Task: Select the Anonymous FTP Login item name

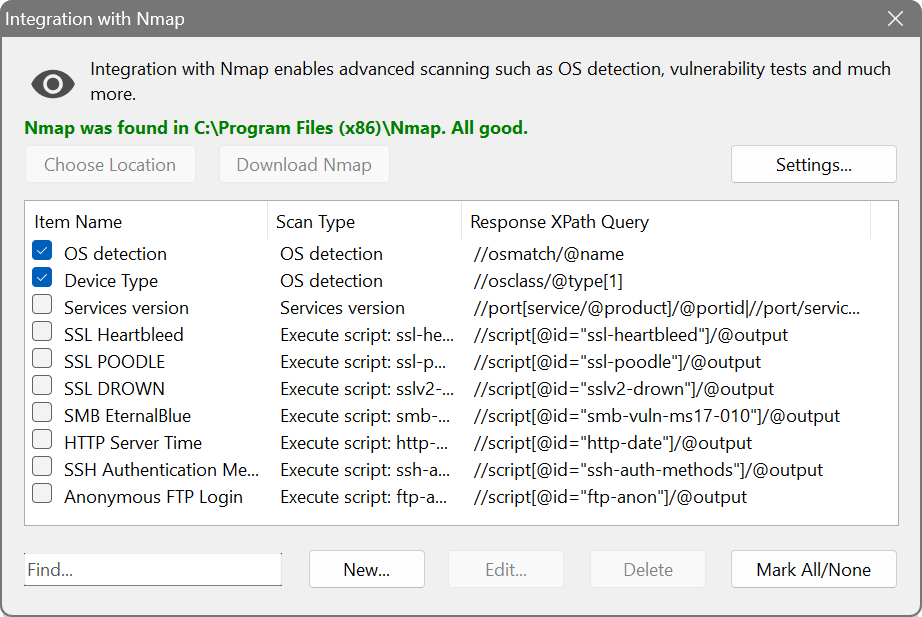Action: [x=153, y=498]
